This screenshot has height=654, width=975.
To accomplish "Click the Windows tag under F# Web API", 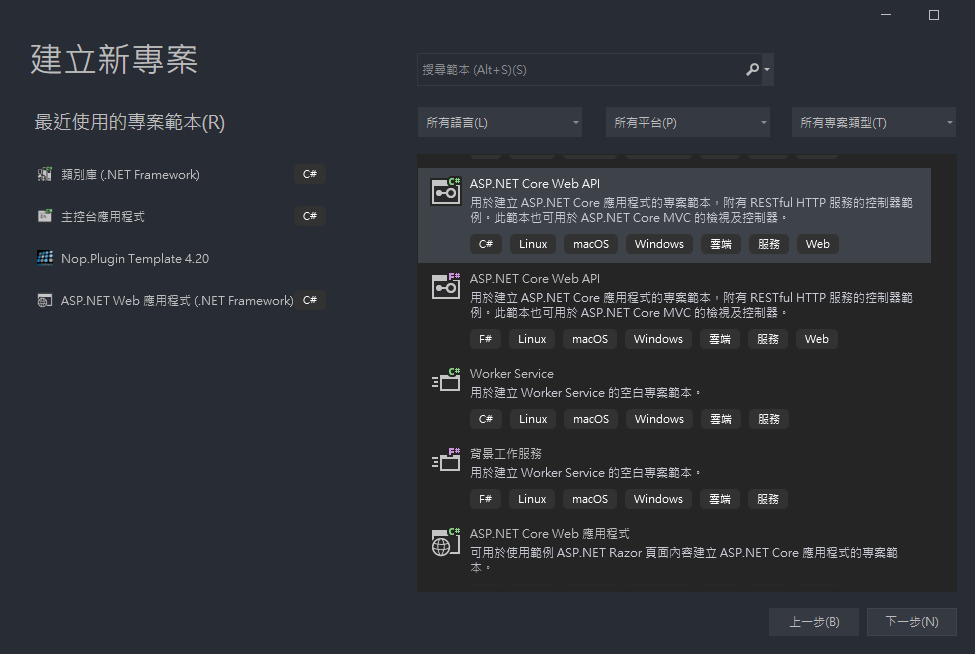I will tap(658, 339).
